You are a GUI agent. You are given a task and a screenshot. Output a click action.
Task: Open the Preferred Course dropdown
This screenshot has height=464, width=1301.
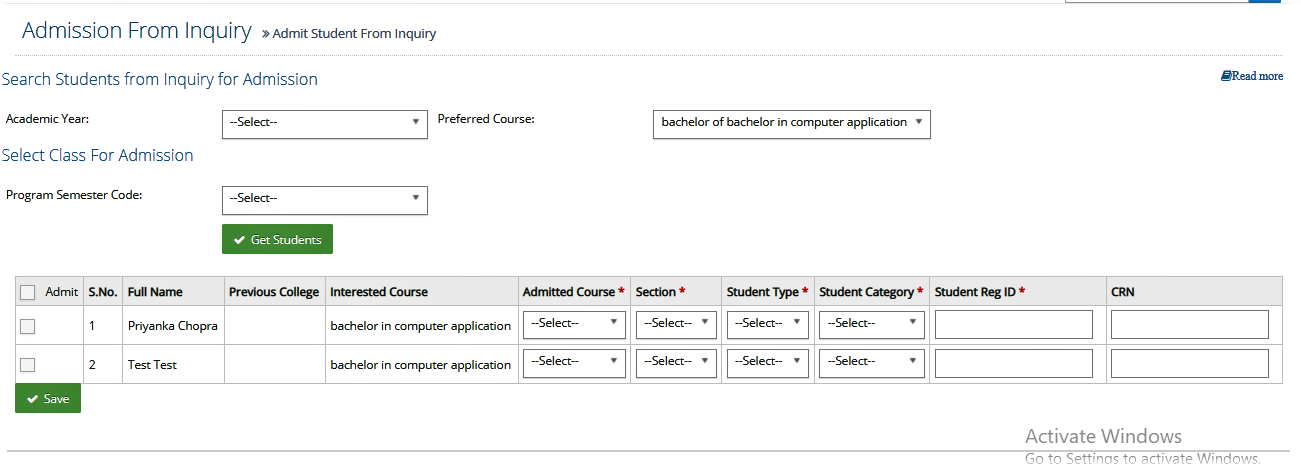click(x=791, y=123)
